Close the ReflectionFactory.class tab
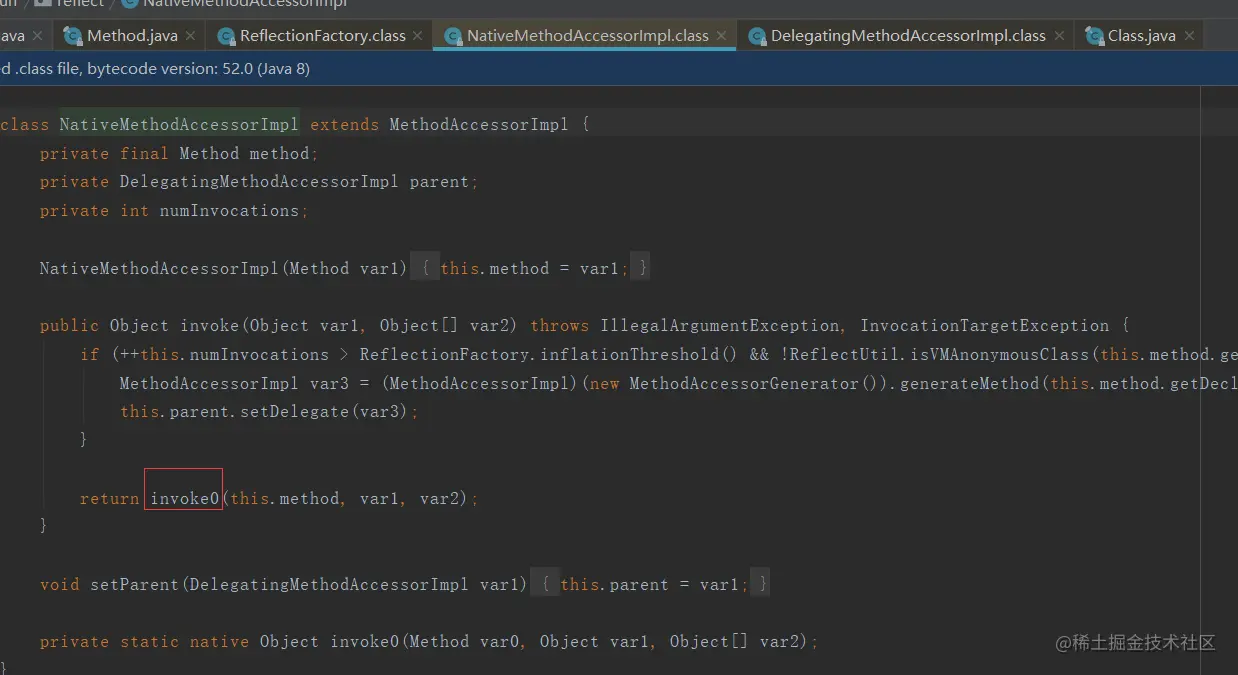Screen dimensions: 1238x675 [417, 36]
